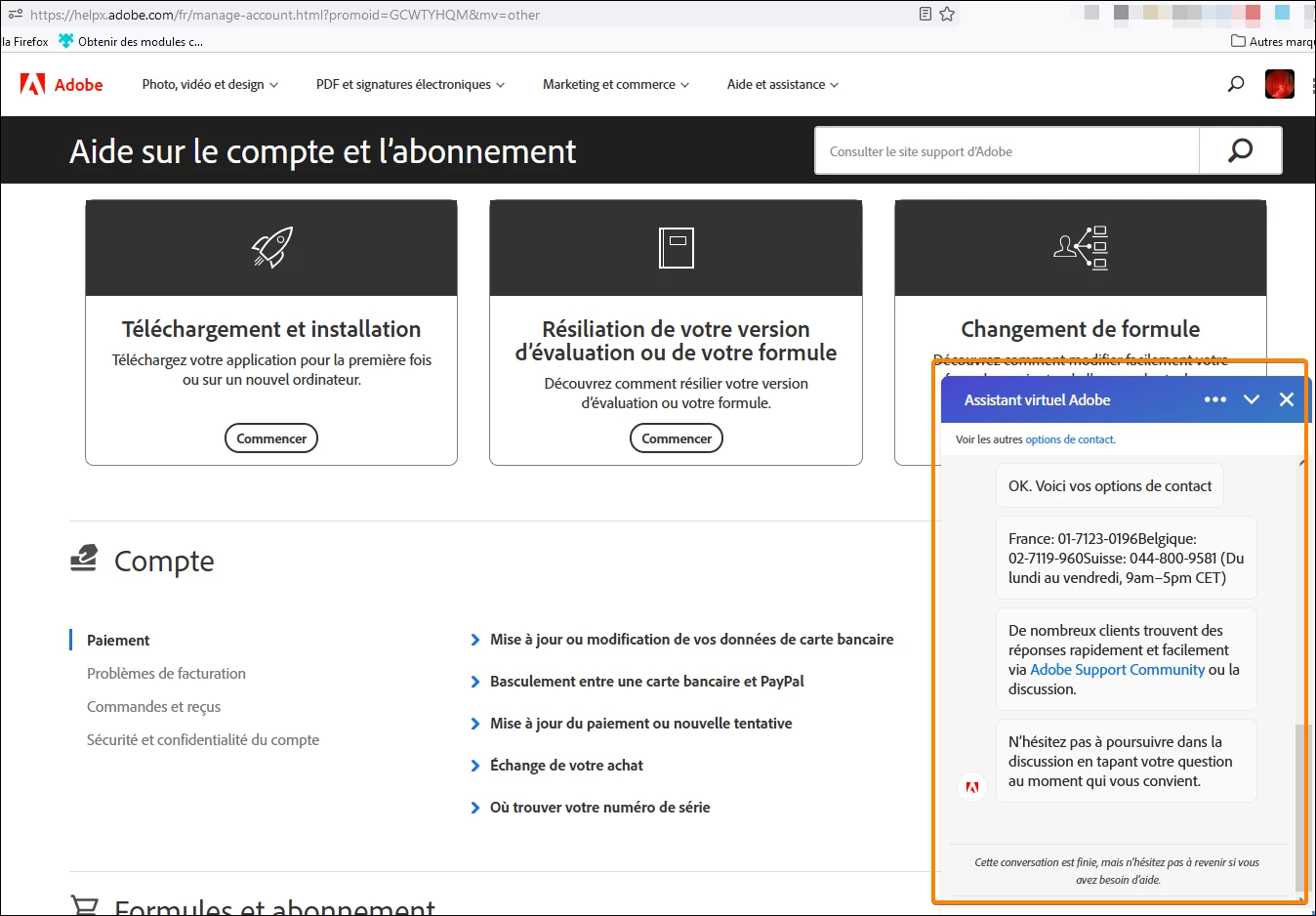Expand PDF et signatures électroniques menu
The image size is (1316, 916).
point(410,85)
